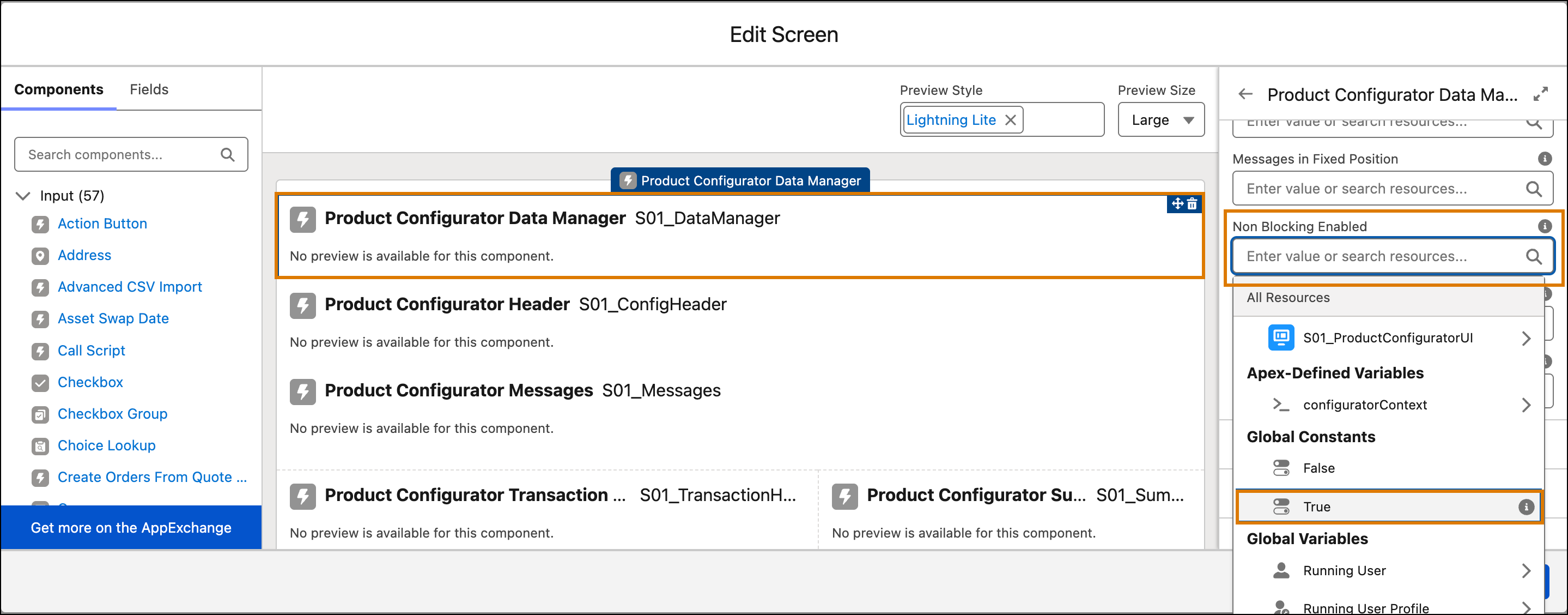
Task: Expand the properties panel to full size
Action: (x=1540, y=94)
